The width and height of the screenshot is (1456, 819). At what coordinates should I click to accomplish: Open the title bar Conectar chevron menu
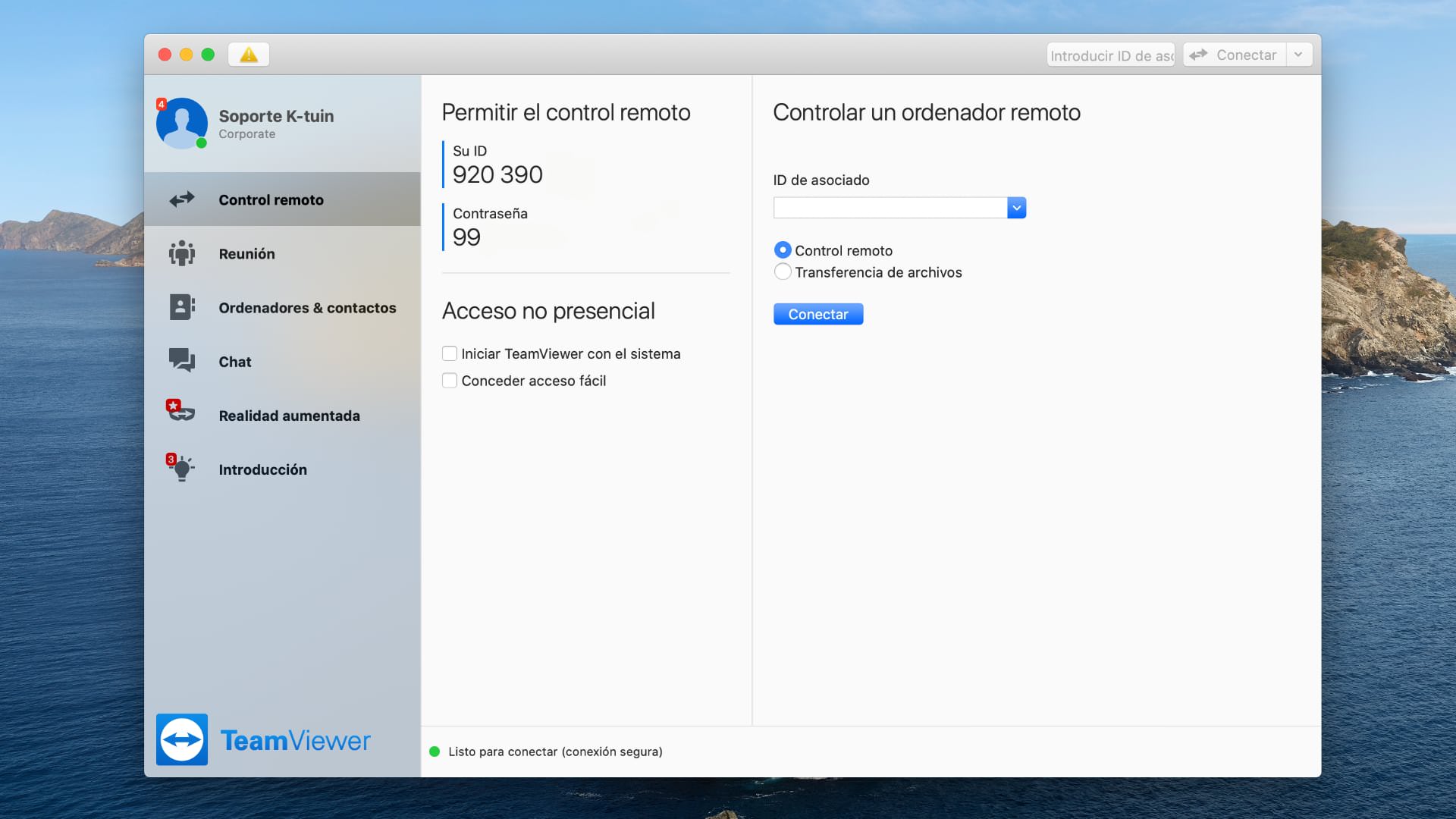pyautogui.click(x=1298, y=55)
